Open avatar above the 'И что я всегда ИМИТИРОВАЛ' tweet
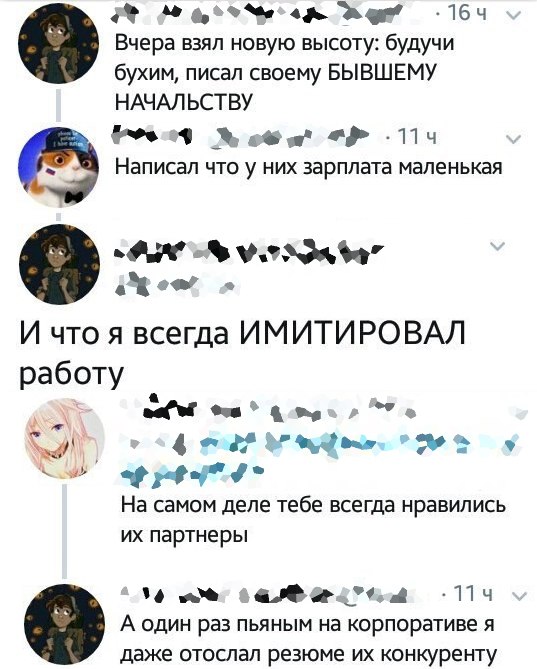The image size is (537, 669). coord(60,265)
